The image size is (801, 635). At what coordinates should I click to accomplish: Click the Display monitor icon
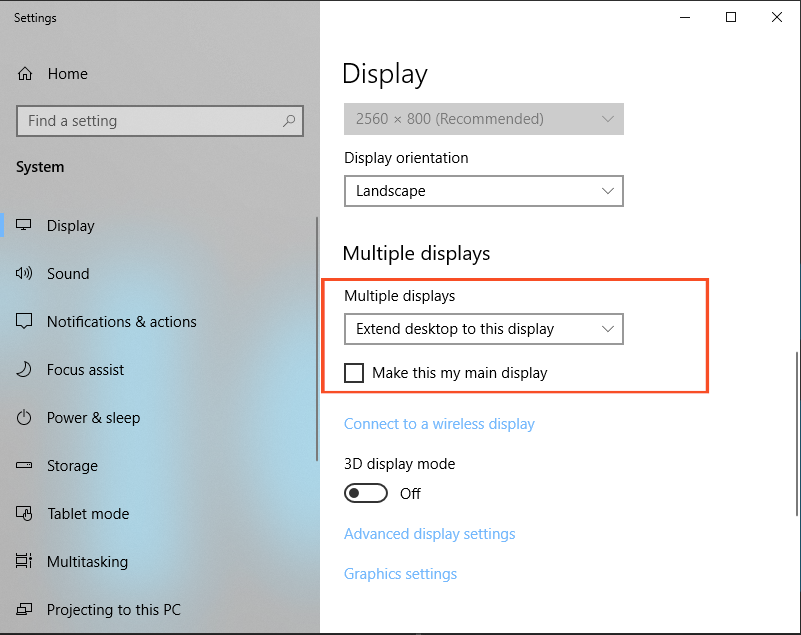point(25,226)
